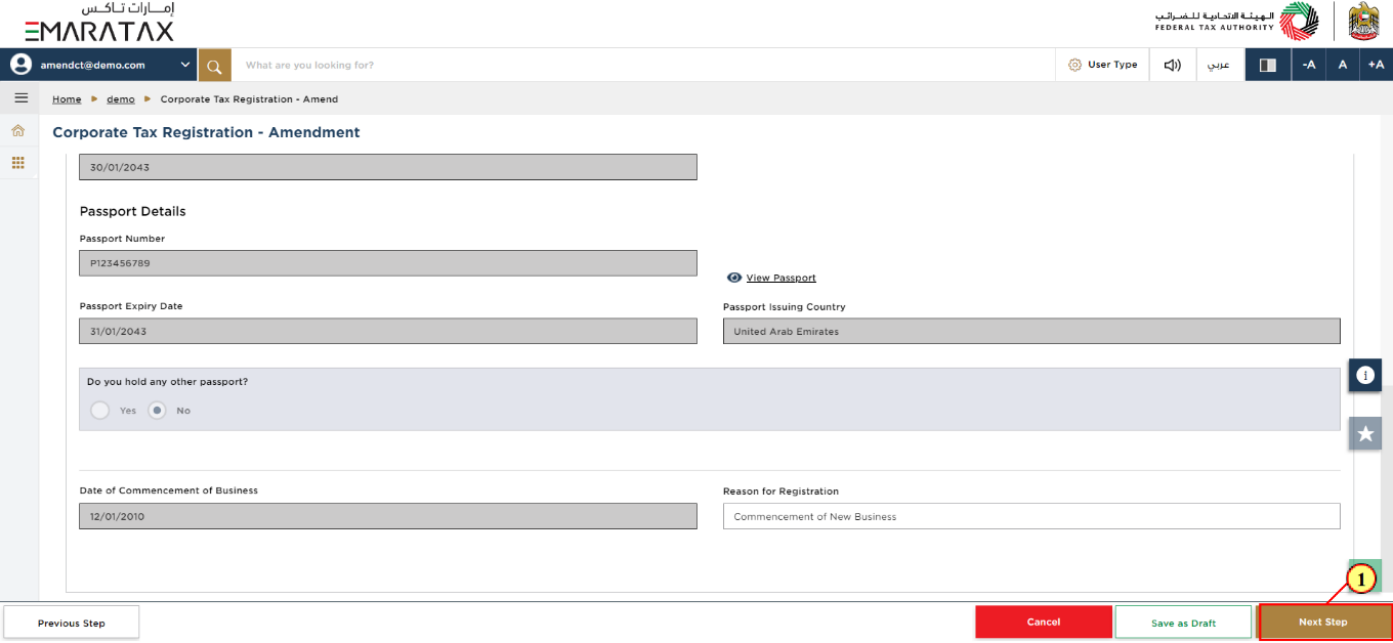Image resolution: width=1393 pixels, height=643 pixels.
Task: Click the user profile avatar icon
Action: point(20,64)
